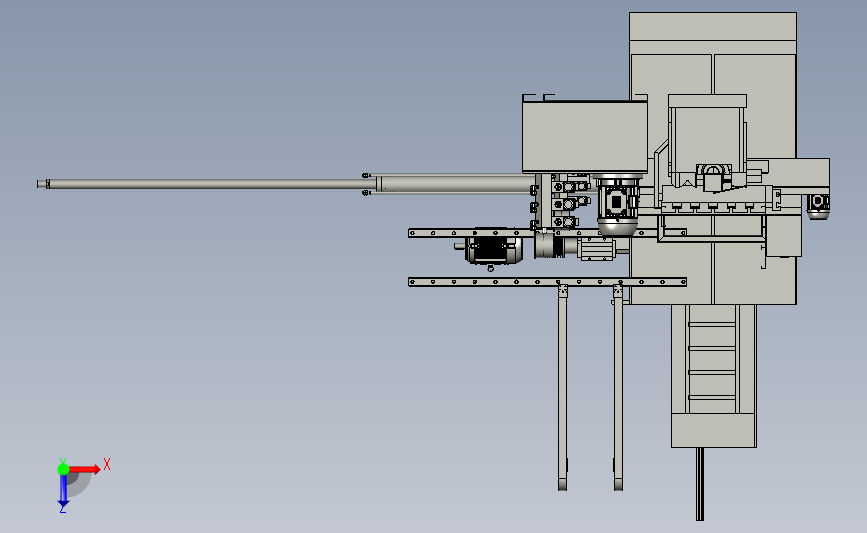This screenshot has width=867, height=533.
Task: Select the end cap at the rod's left tip
Action: point(43,184)
